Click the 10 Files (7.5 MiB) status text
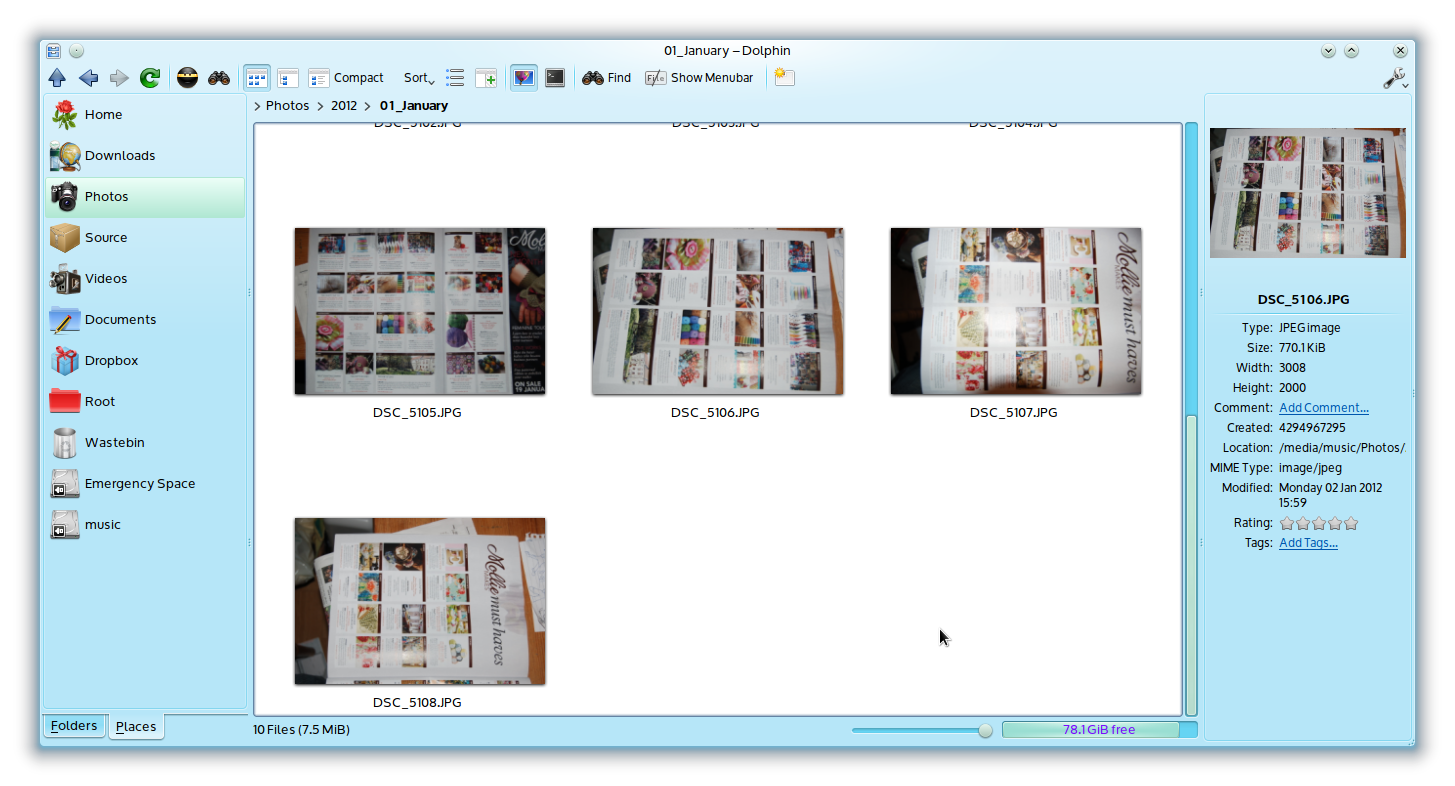The width and height of the screenshot is (1455, 786). 301,730
